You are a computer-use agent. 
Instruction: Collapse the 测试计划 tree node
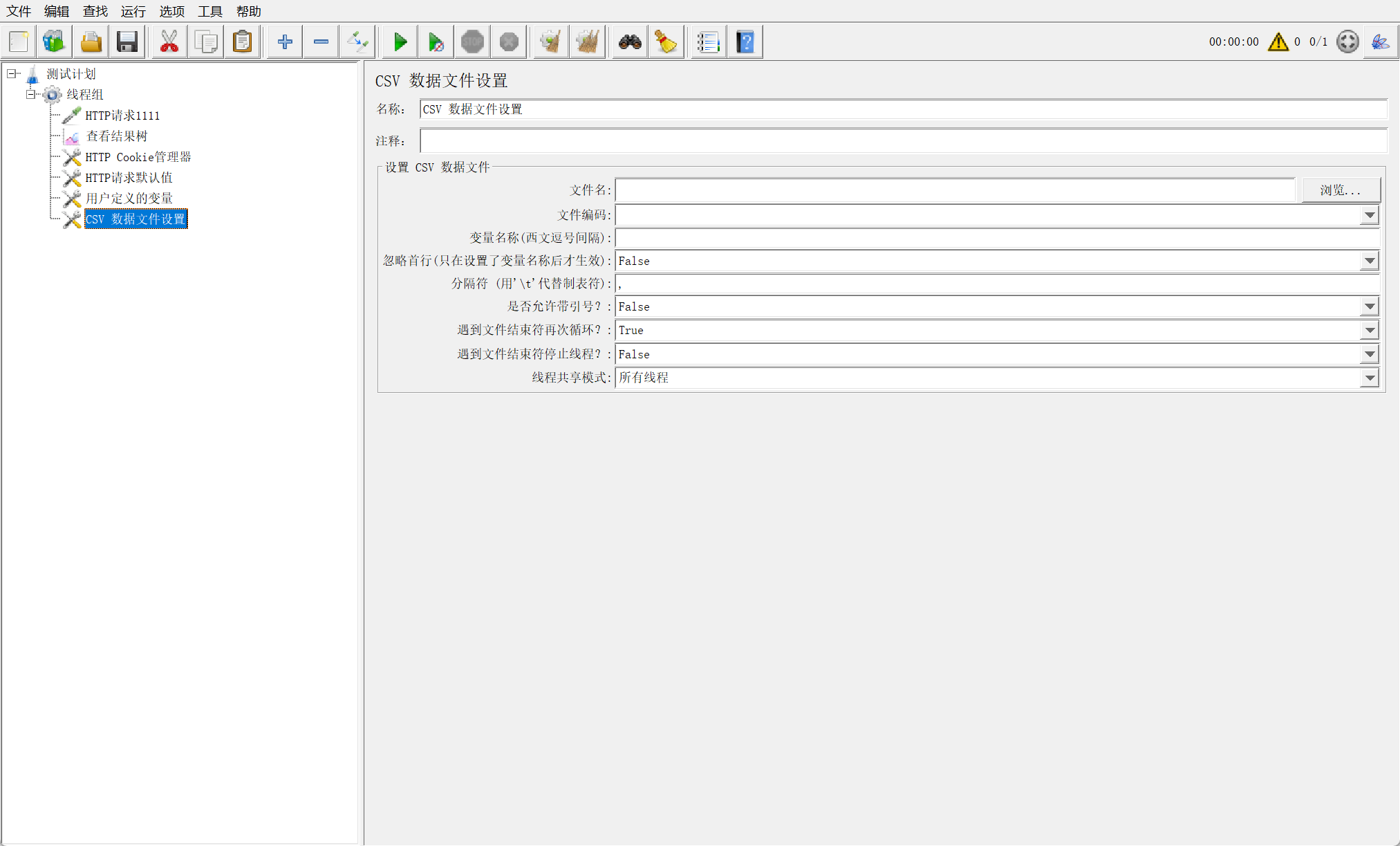12,73
